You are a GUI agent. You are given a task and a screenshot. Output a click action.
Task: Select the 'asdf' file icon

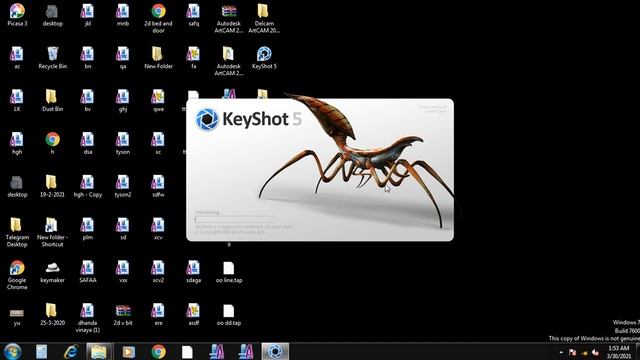pos(193,314)
